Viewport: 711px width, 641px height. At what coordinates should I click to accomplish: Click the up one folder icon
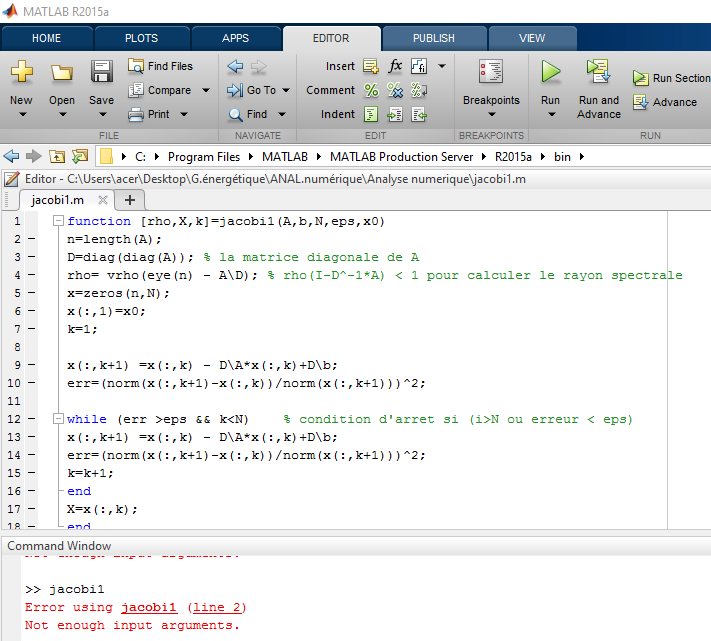[57, 156]
